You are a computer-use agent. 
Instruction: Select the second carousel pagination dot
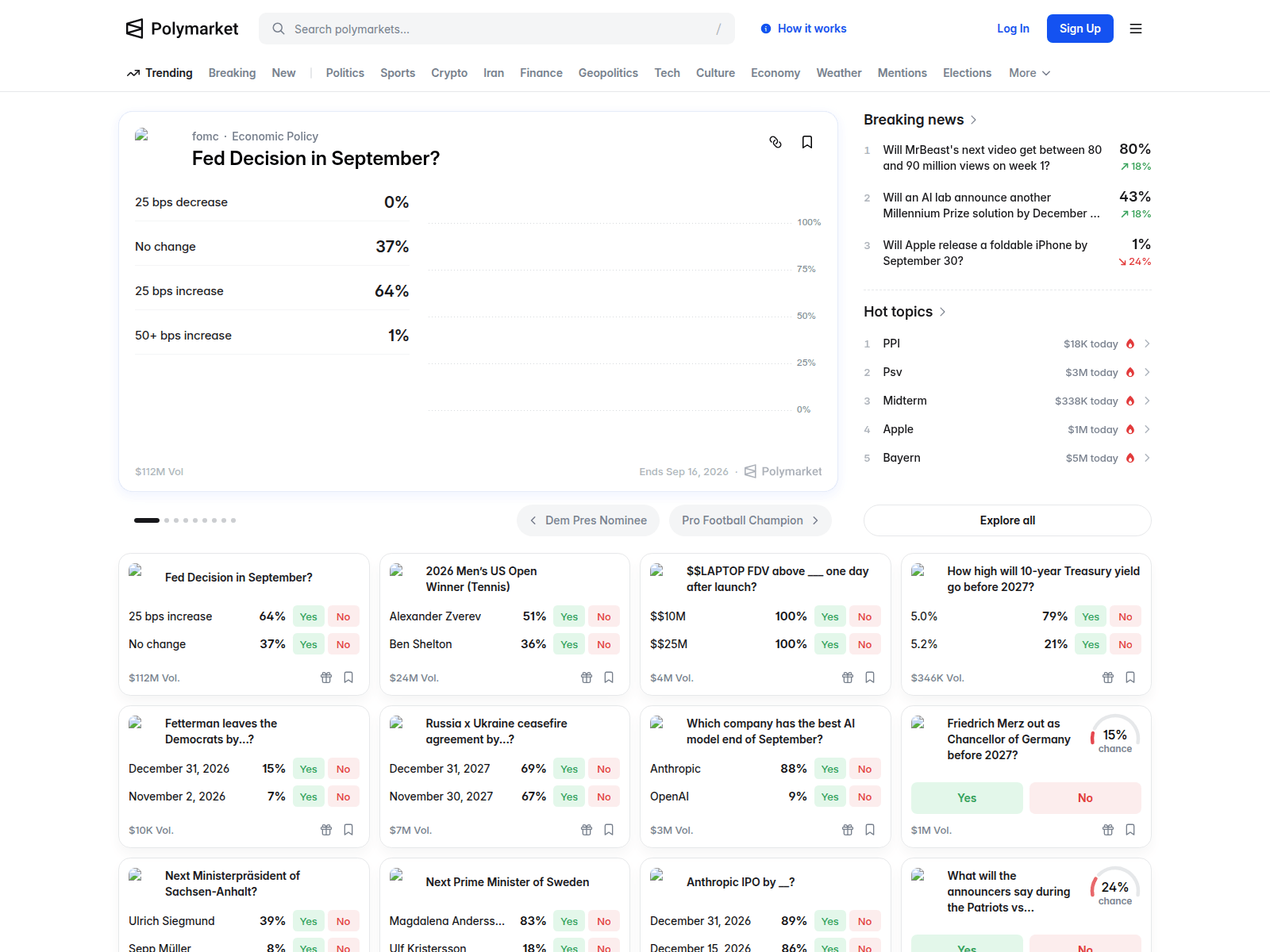(x=167, y=520)
